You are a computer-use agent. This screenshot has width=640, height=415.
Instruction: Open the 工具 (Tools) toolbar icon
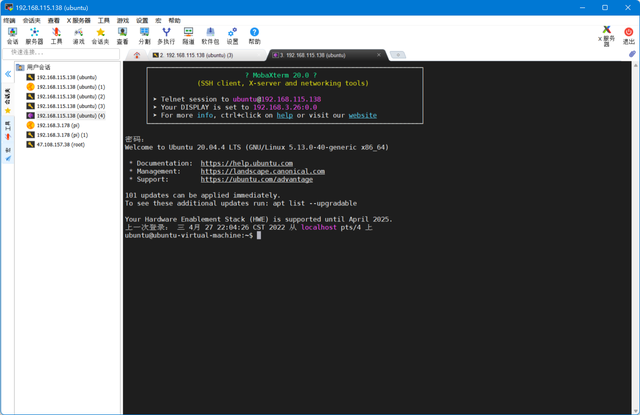click(x=56, y=36)
